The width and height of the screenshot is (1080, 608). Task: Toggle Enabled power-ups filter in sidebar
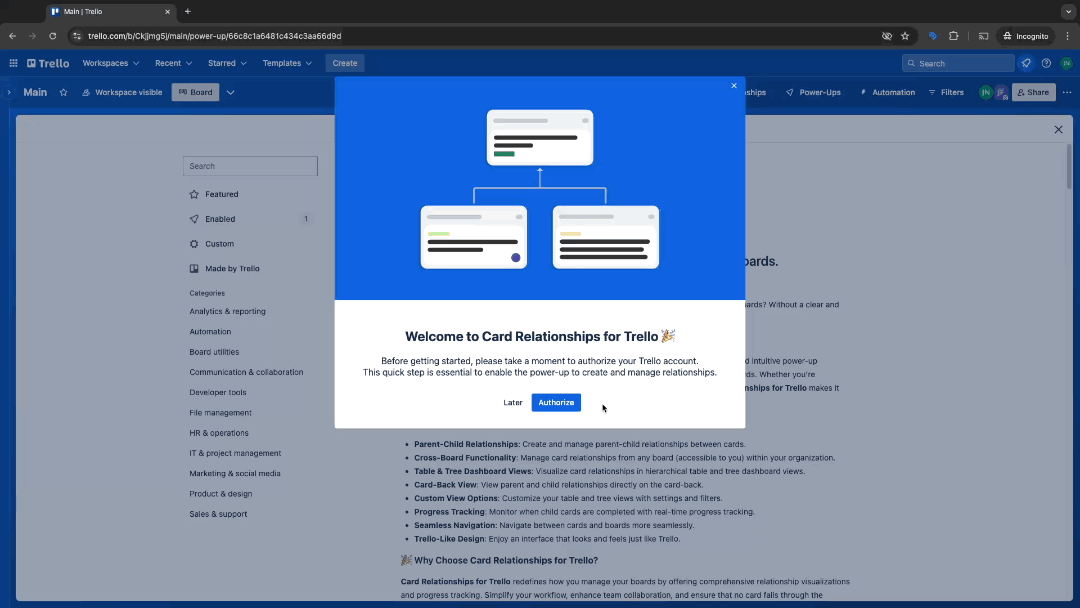tap(218, 218)
